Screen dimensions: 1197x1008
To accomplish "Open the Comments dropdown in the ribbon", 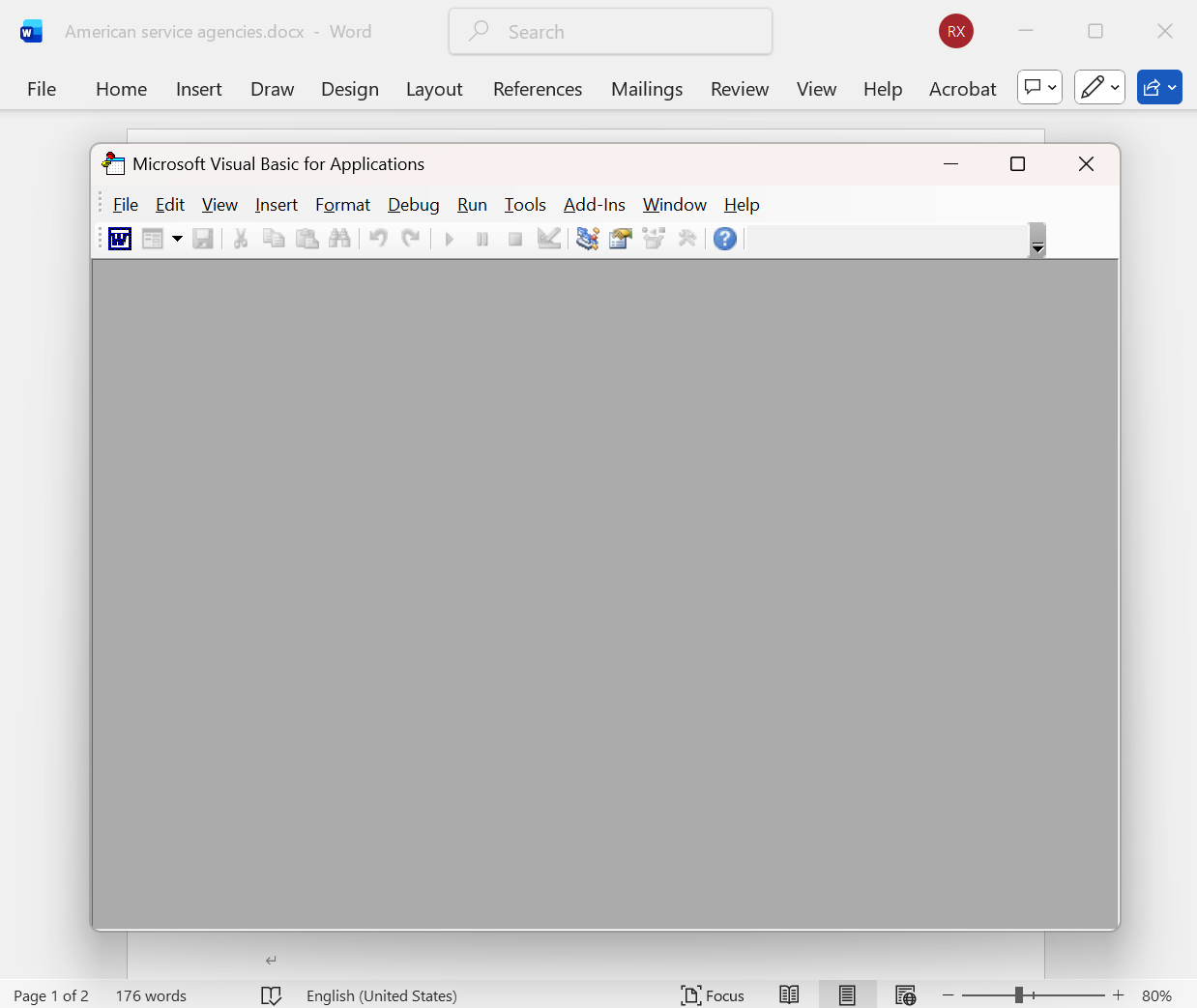I will click(1039, 87).
